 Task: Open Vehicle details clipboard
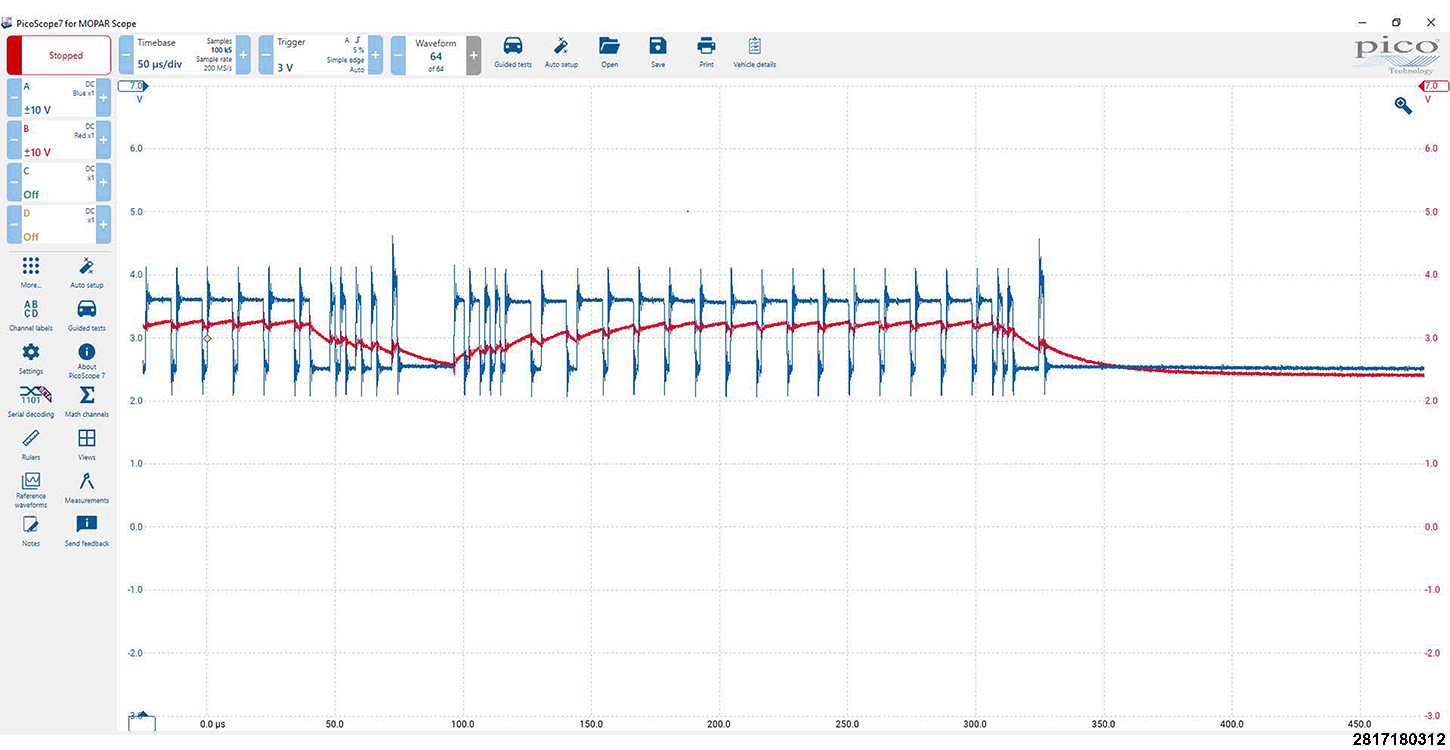pos(754,51)
